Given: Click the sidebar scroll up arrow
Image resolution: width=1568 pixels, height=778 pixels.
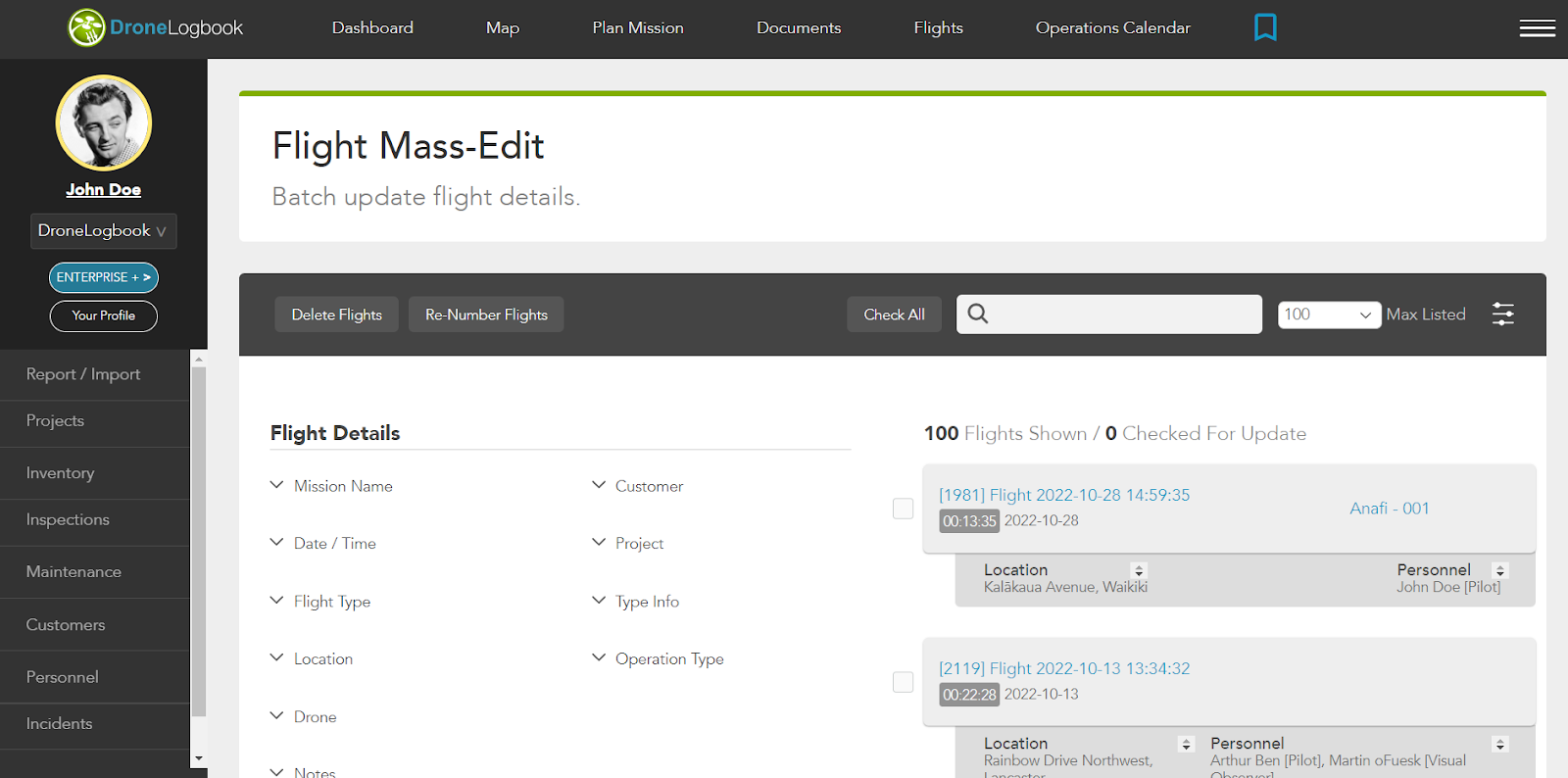Looking at the screenshot, I should coord(199,359).
